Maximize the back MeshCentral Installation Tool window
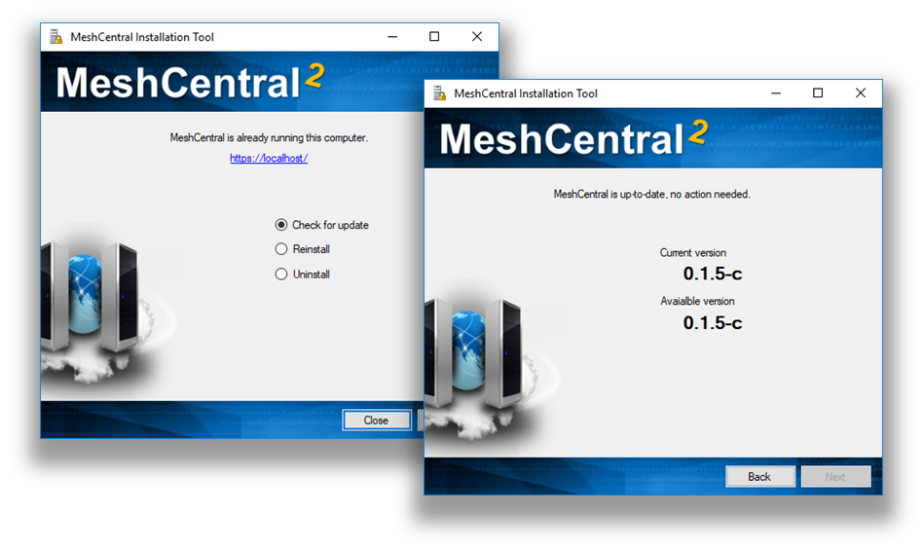The height and width of the screenshot is (551, 923). click(x=434, y=36)
